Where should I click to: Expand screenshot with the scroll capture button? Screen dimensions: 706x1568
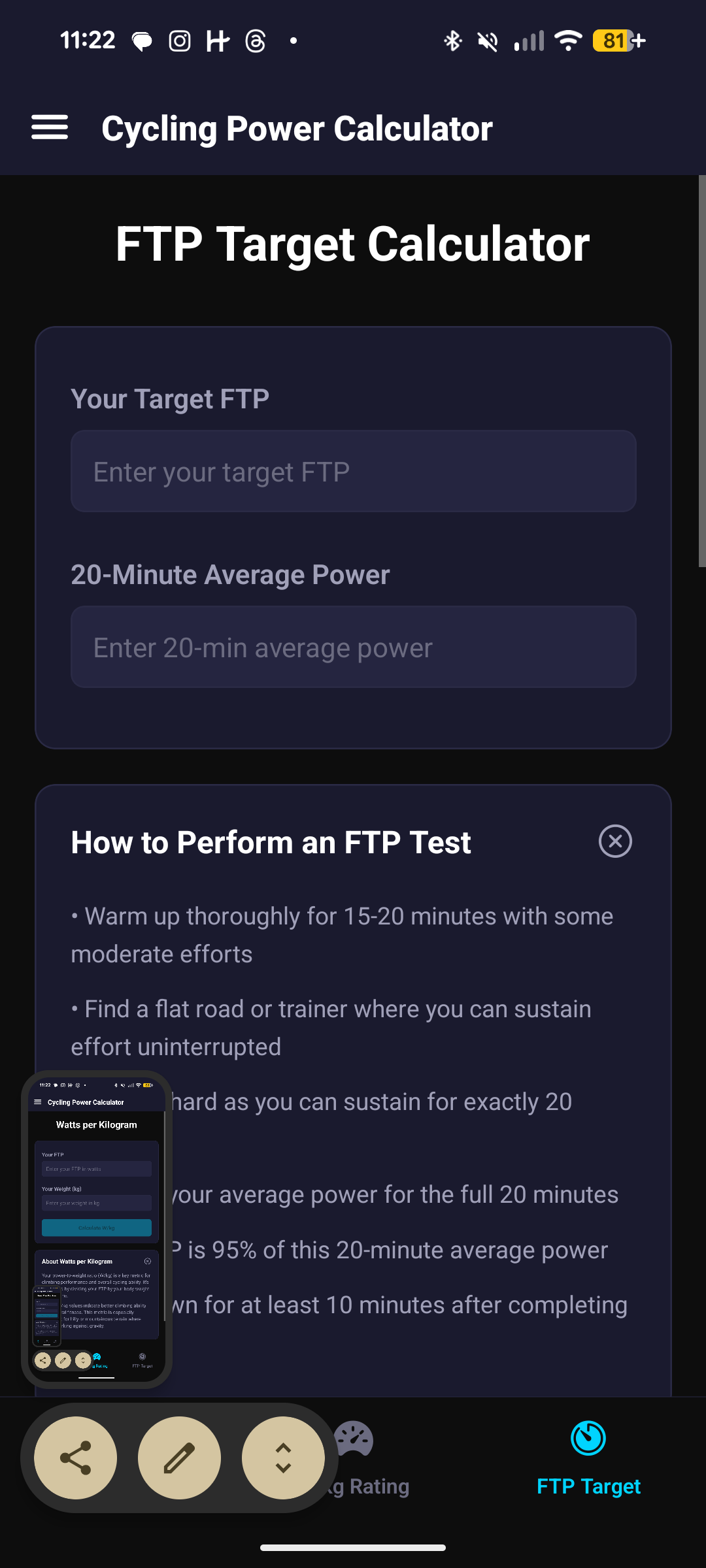[x=283, y=1458]
